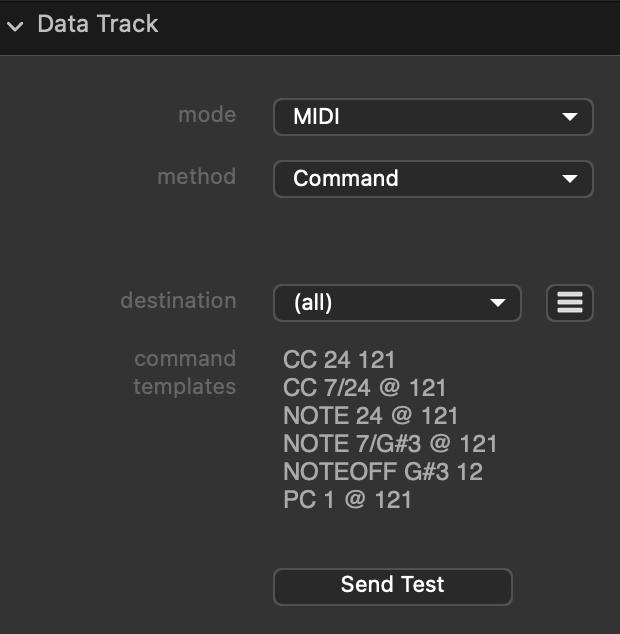This screenshot has height=634, width=620.
Task: Click the list menu icon beside destination
Action: click(x=570, y=303)
